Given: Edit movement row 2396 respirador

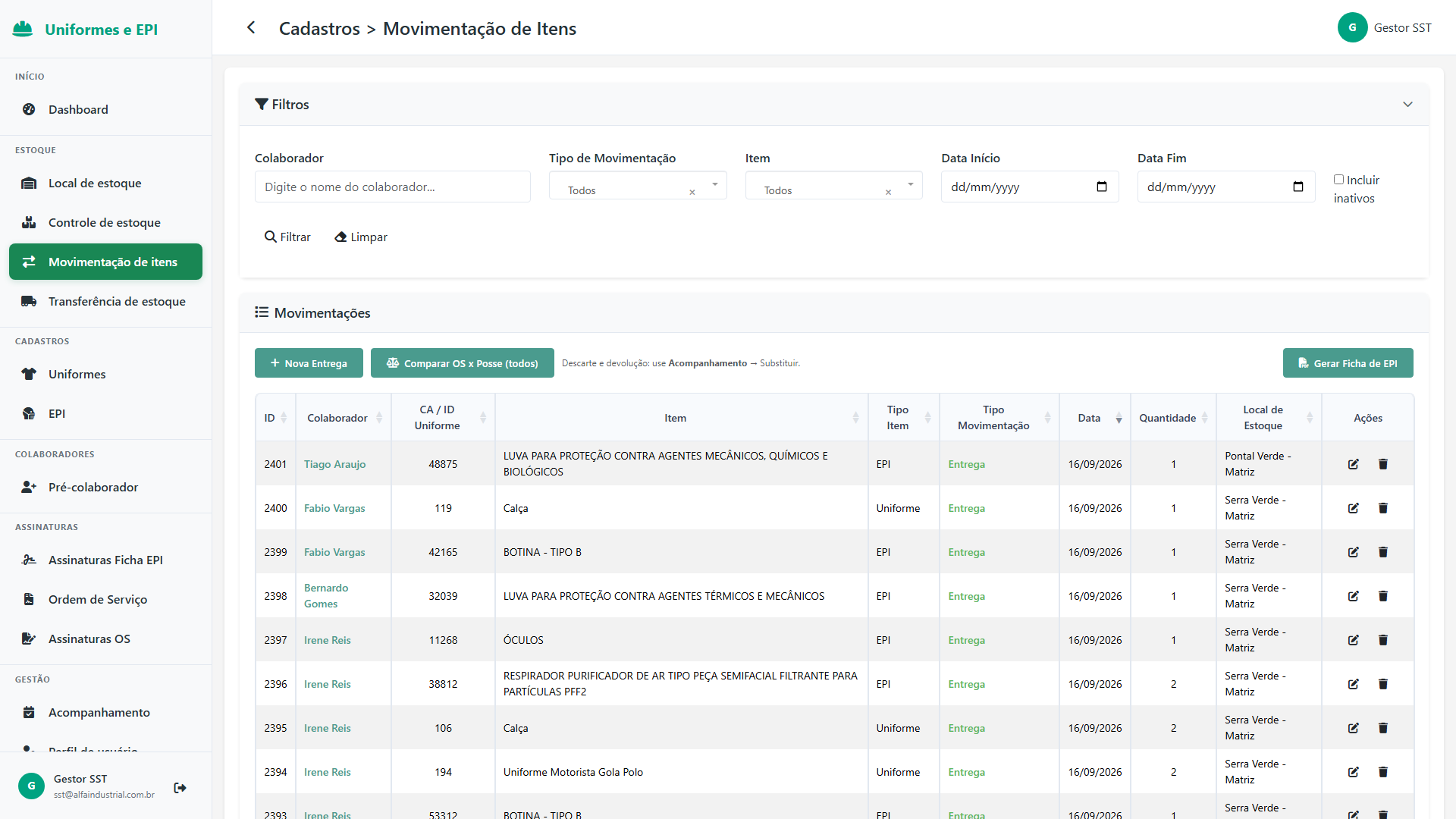Looking at the screenshot, I should point(1354,684).
